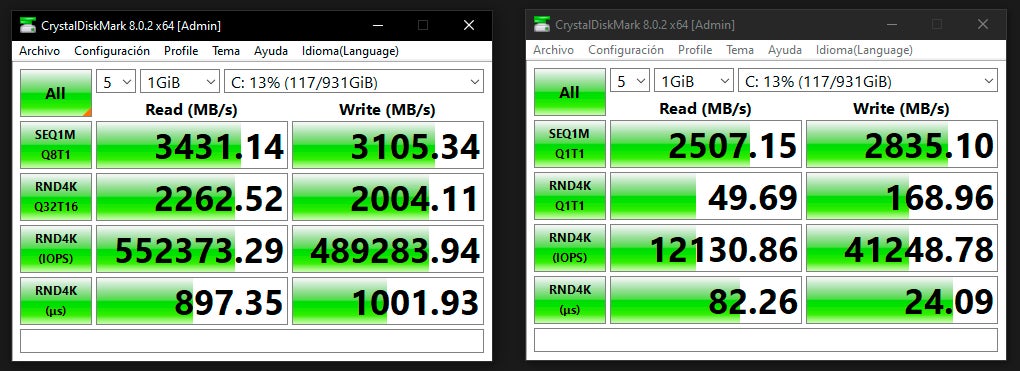Image resolution: width=1020 pixels, height=371 pixels.
Task: Click 2262.52 random read result
Action: pos(192,197)
